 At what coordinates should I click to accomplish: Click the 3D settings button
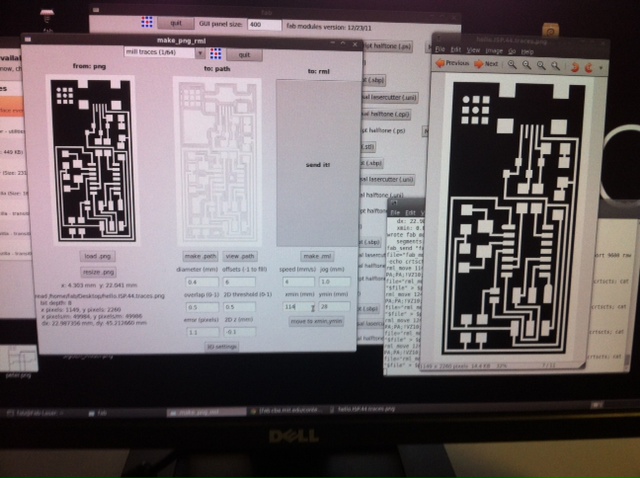coord(221,347)
